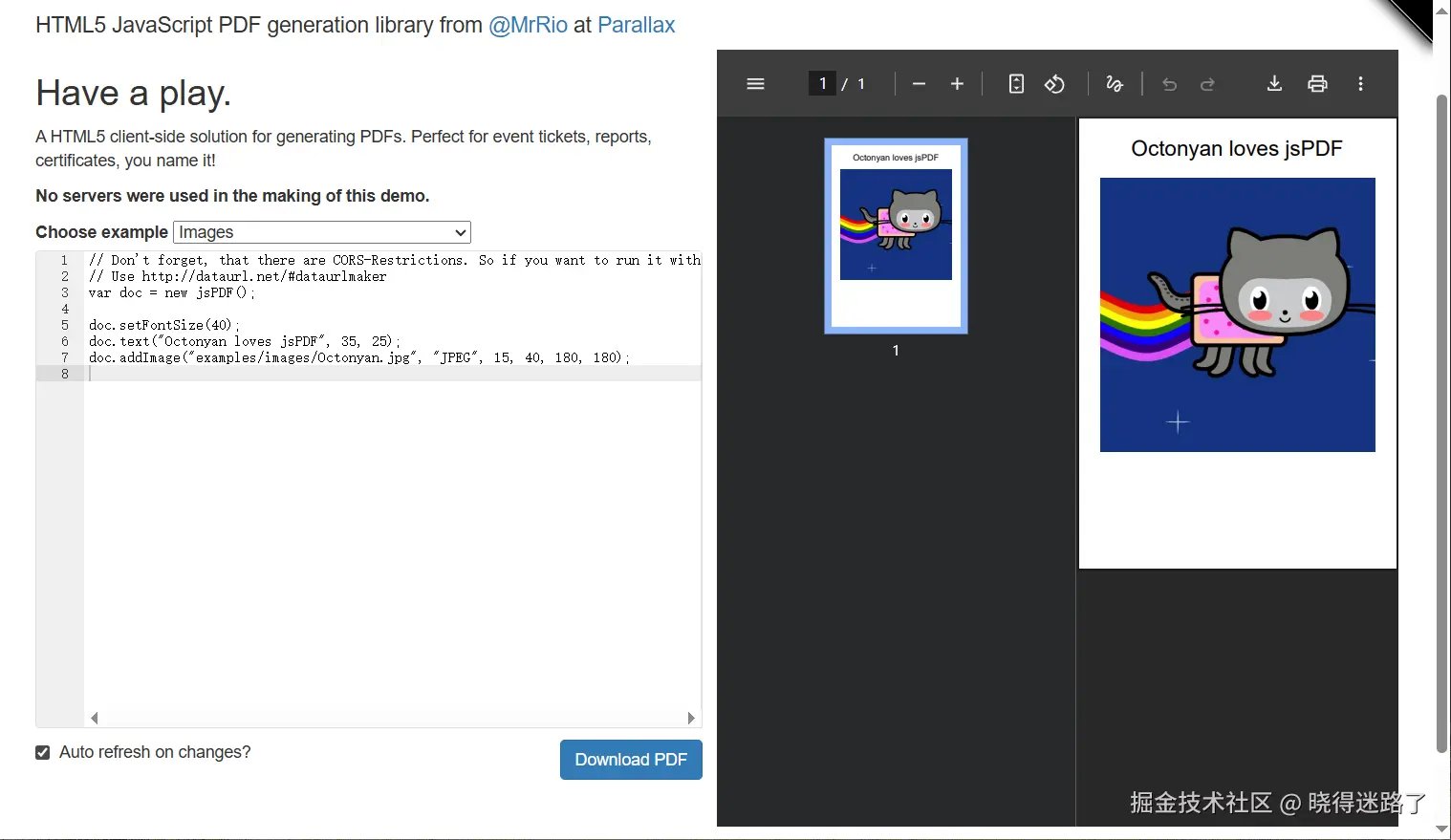Open the Parallax link
This screenshot has height=840, width=1451.
tap(637, 25)
